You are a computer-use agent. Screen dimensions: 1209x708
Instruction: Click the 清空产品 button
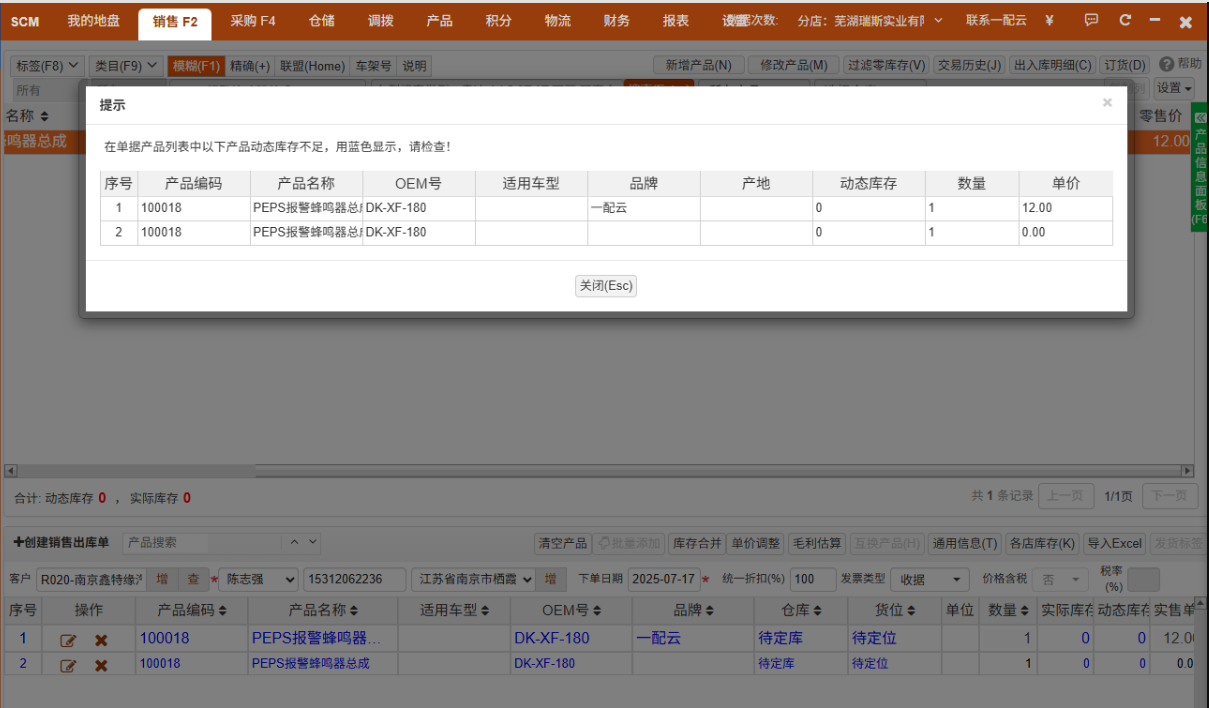coord(562,543)
